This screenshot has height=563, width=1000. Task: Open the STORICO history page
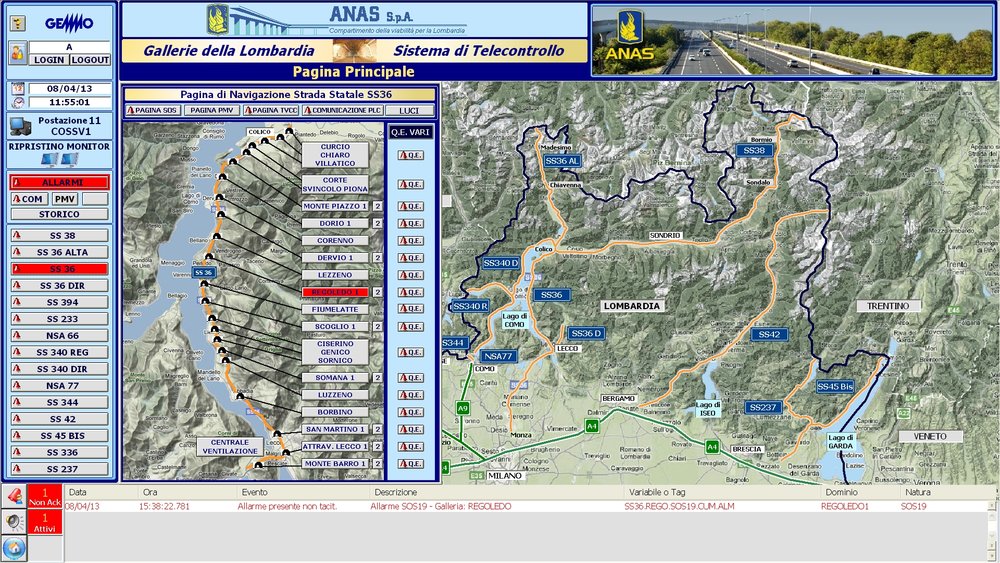(x=59, y=214)
